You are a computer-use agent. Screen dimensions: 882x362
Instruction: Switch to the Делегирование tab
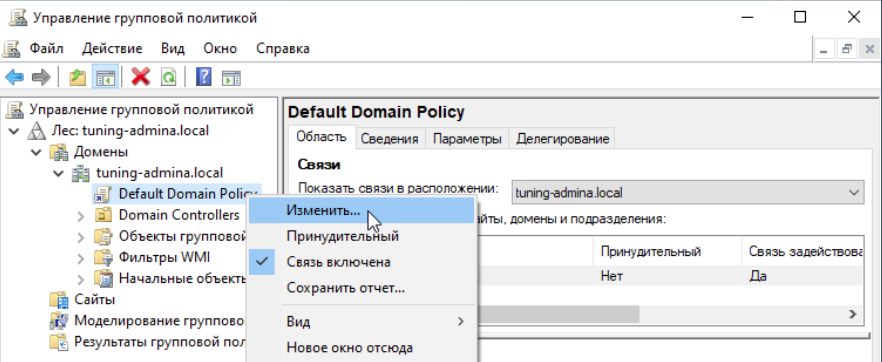(x=562, y=139)
